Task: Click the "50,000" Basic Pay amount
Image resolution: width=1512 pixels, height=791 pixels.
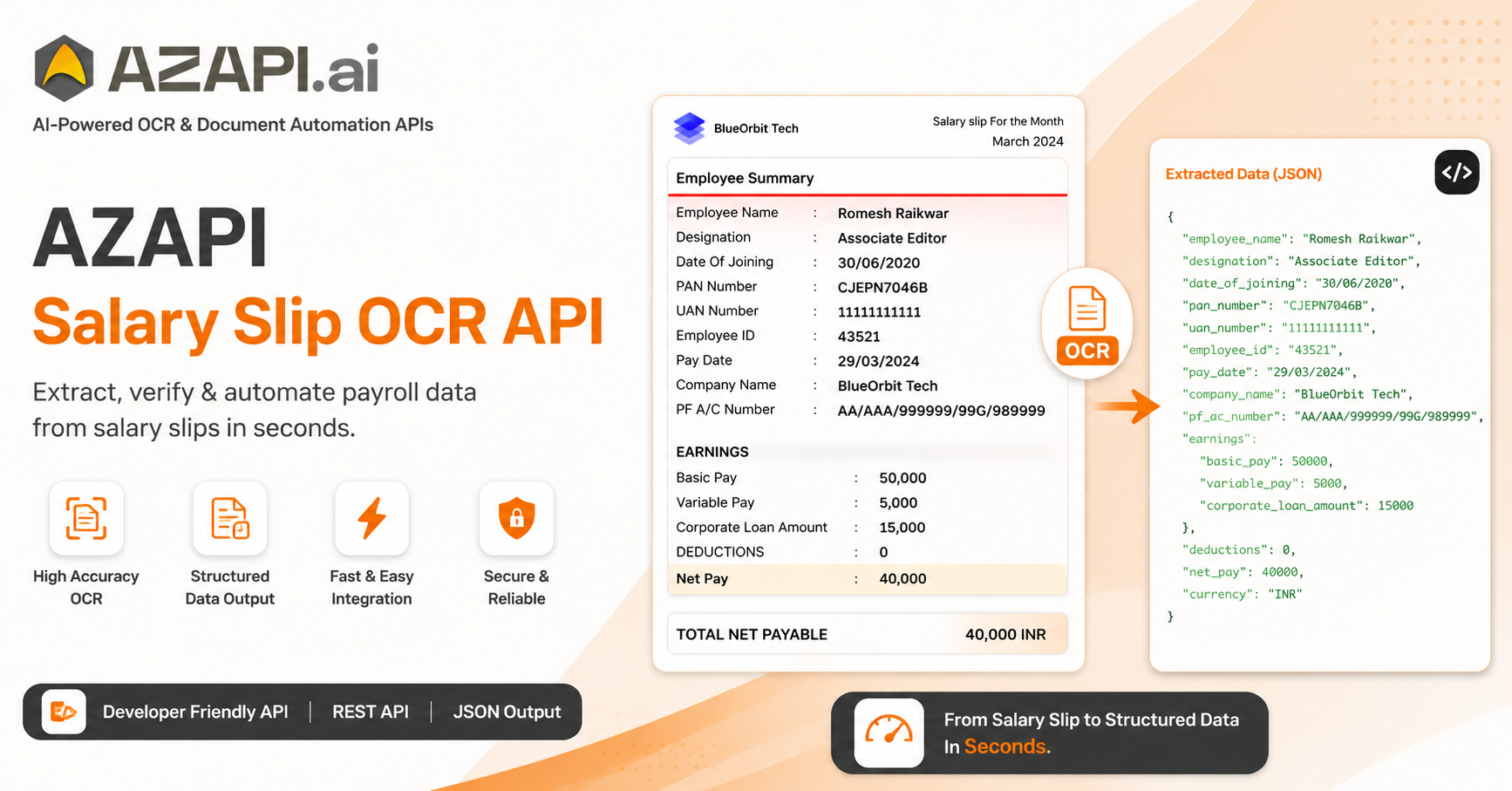Action: click(902, 478)
